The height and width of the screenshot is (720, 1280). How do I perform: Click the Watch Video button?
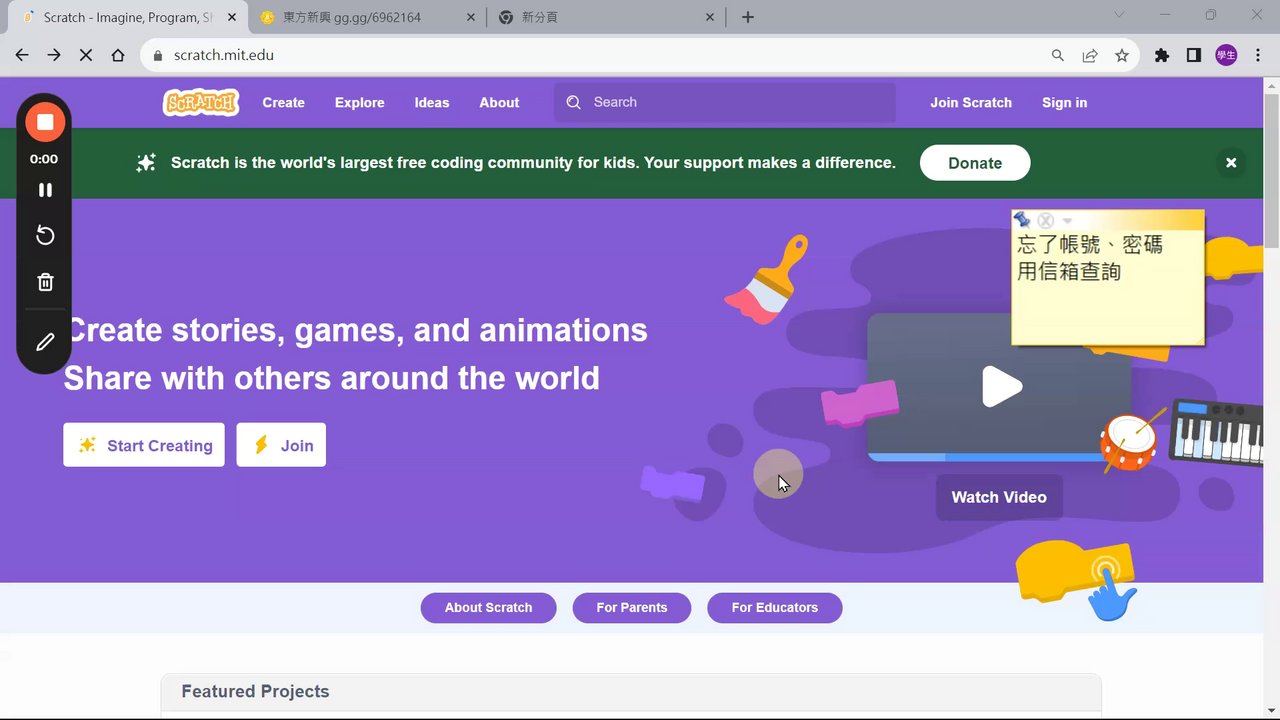[x=999, y=497]
